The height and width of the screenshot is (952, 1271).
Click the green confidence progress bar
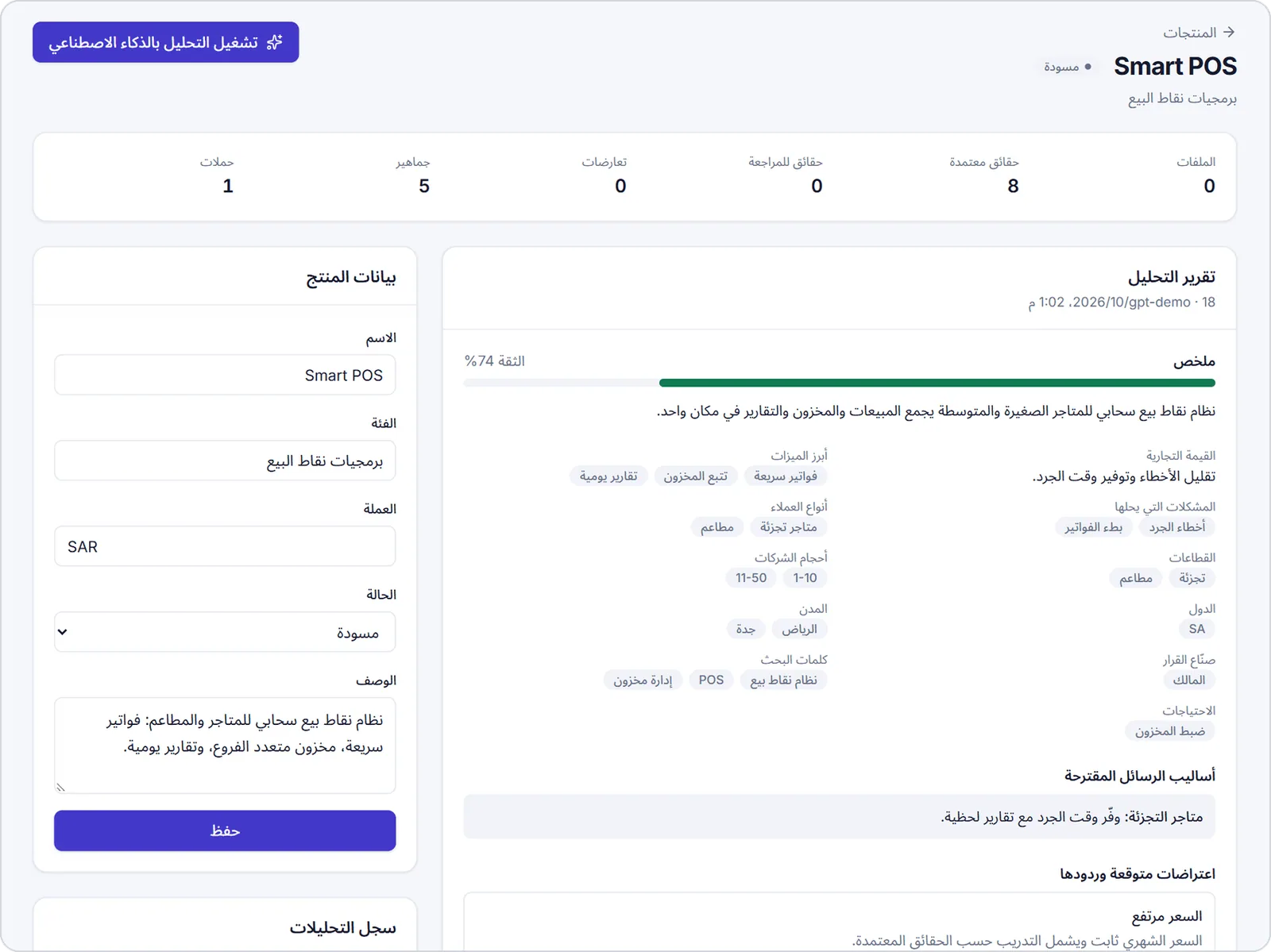937,383
